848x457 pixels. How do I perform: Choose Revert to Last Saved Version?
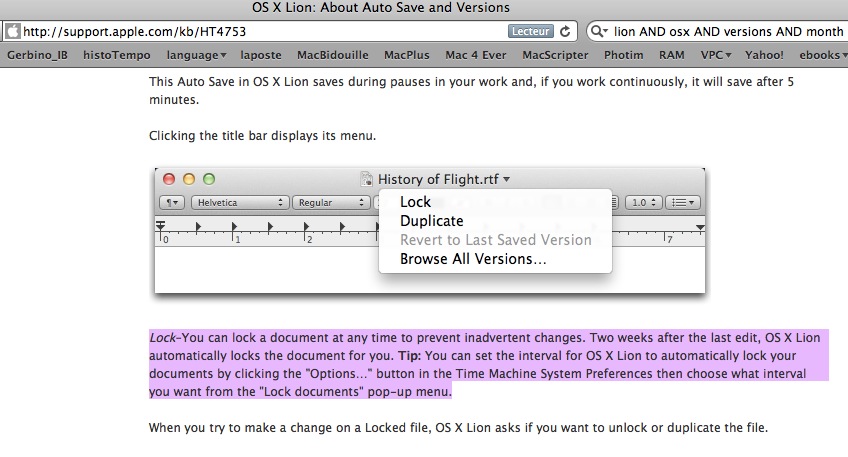pyautogui.click(x=495, y=240)
